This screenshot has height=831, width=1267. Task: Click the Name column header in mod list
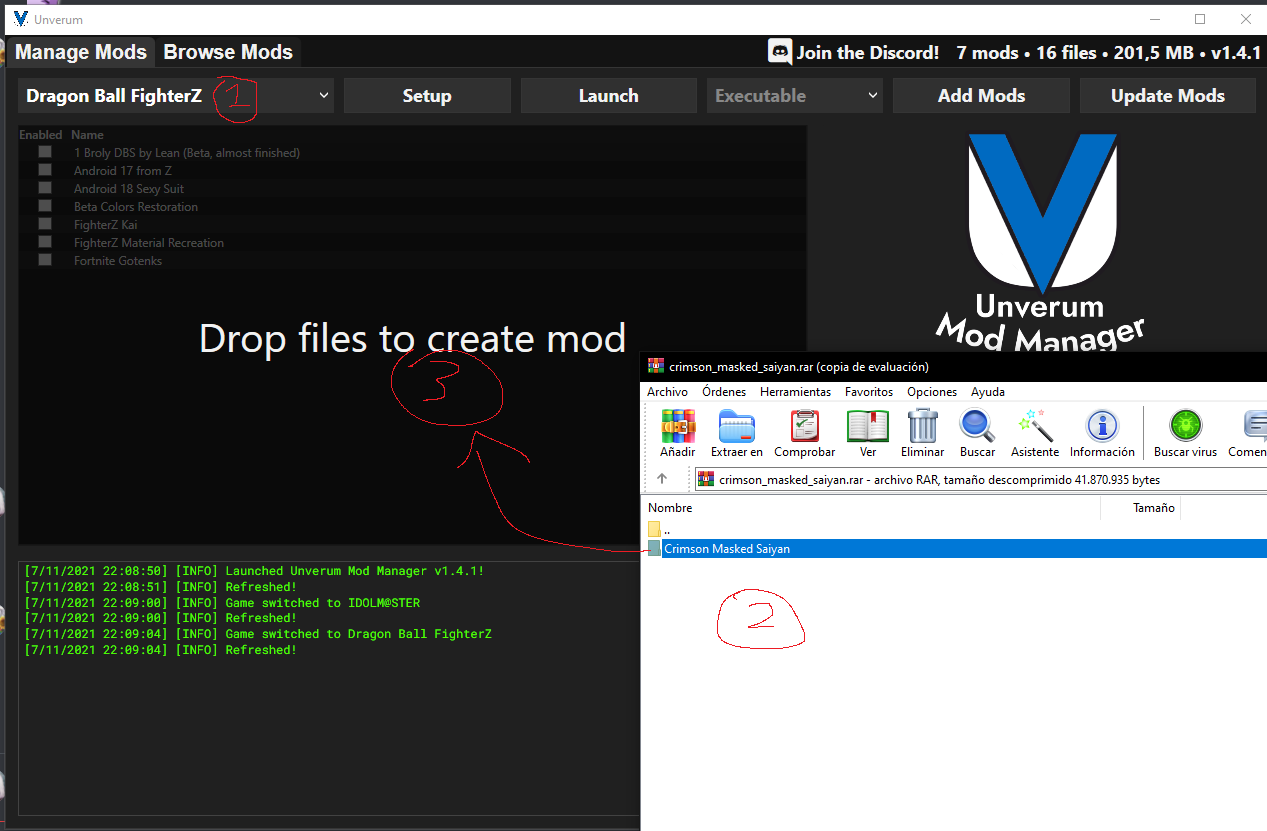click(x=88, y=134)
